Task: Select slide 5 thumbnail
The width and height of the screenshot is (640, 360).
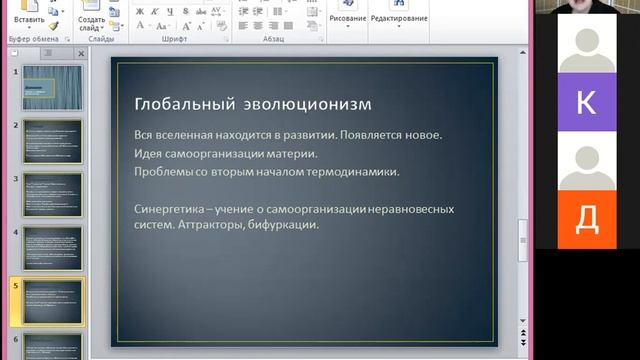Action: [52, 302]
